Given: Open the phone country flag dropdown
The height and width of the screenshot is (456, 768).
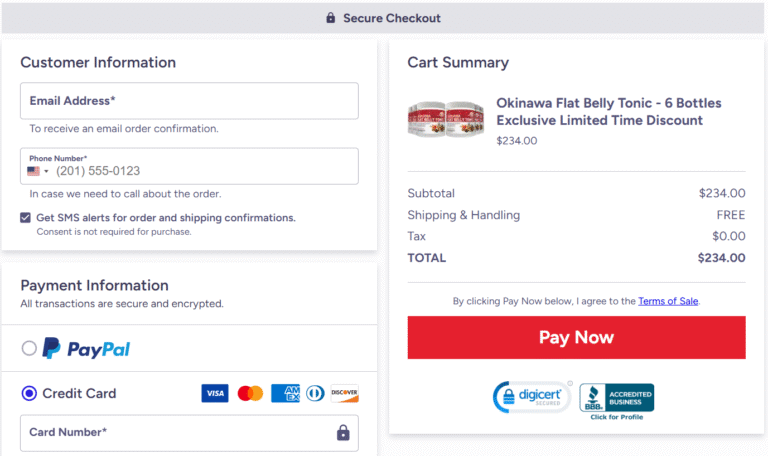Looking at the screenshot, I should click(38, 171).
